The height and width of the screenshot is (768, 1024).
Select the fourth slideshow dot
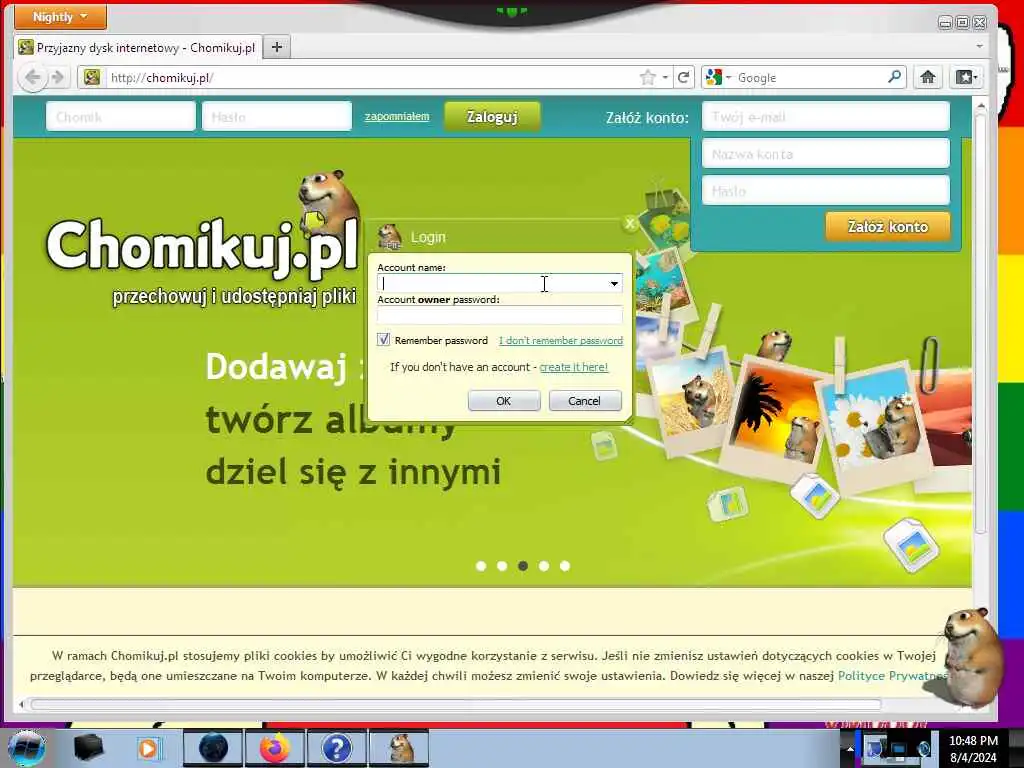(x=544, y=566)
